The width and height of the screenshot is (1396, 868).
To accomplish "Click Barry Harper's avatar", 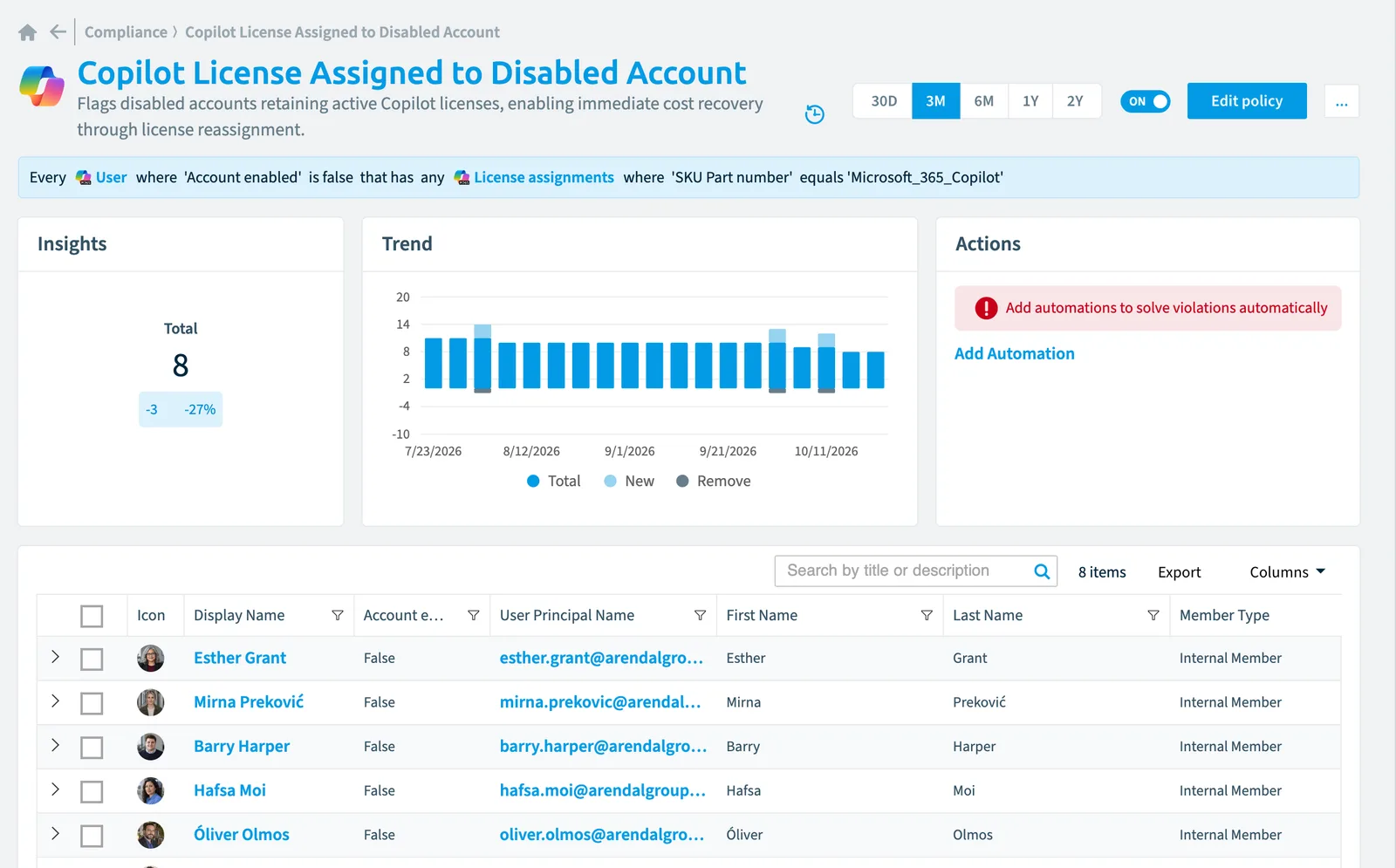I will [x=151, y=747].
